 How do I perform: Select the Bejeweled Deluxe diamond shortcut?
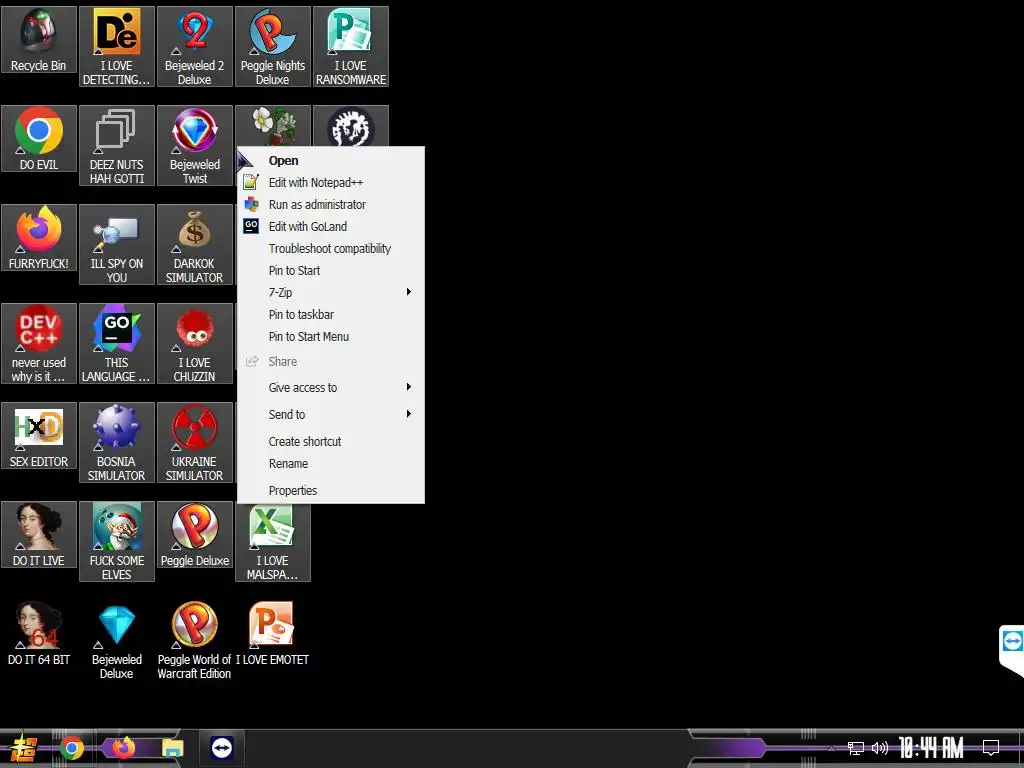[x=116, y=641]
